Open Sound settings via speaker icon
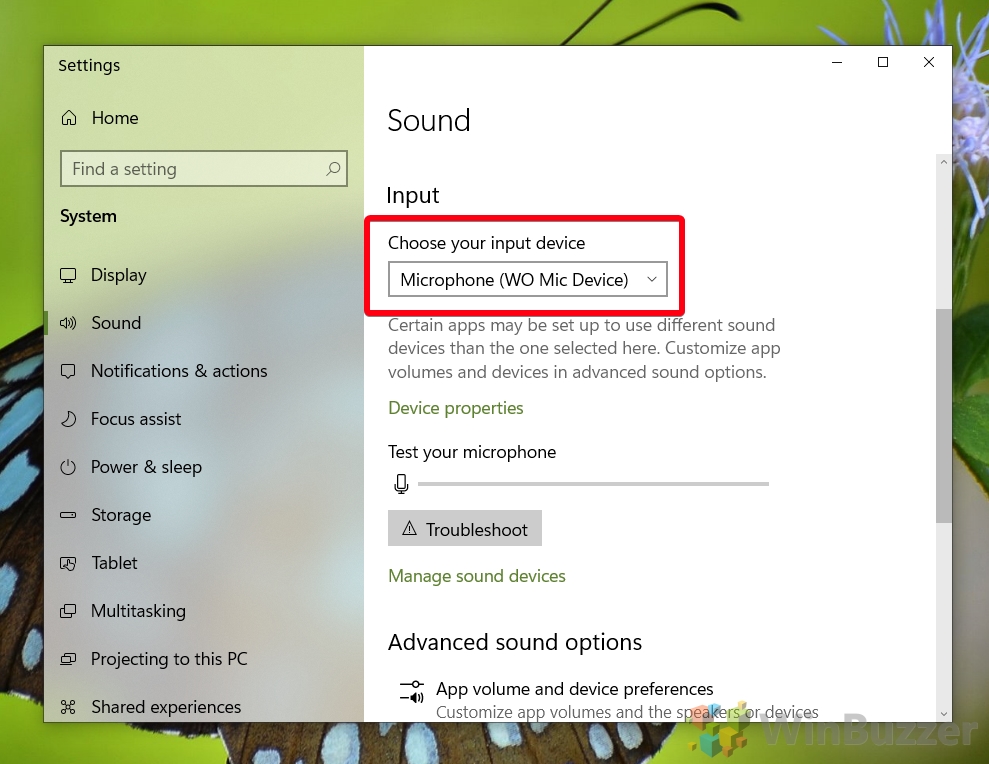This screenshot has width=989, height=764. click(x=68, y=323)
